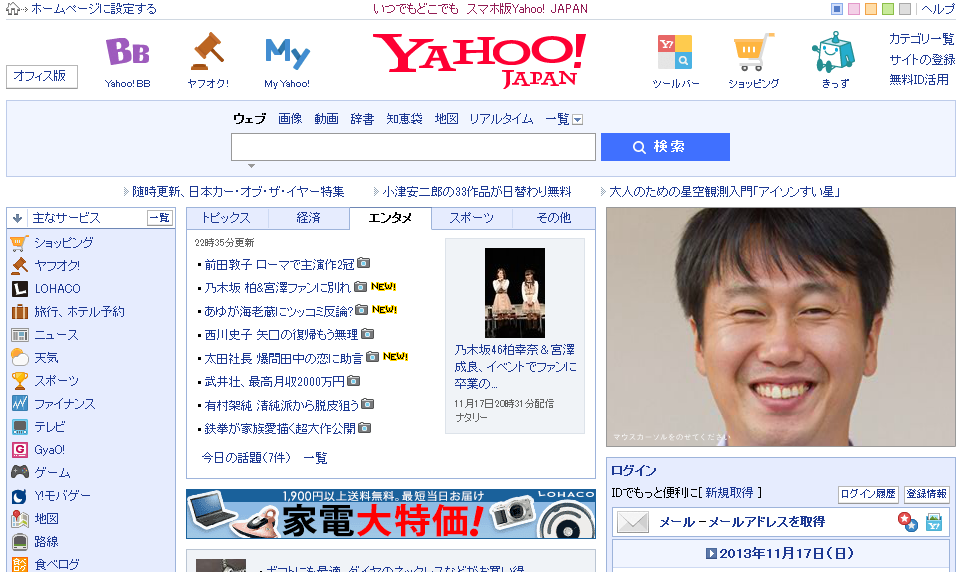Click the 旅行、ホテル予約 suitcase icon
This screenshot has width=962, height=572.
(20, 312)
